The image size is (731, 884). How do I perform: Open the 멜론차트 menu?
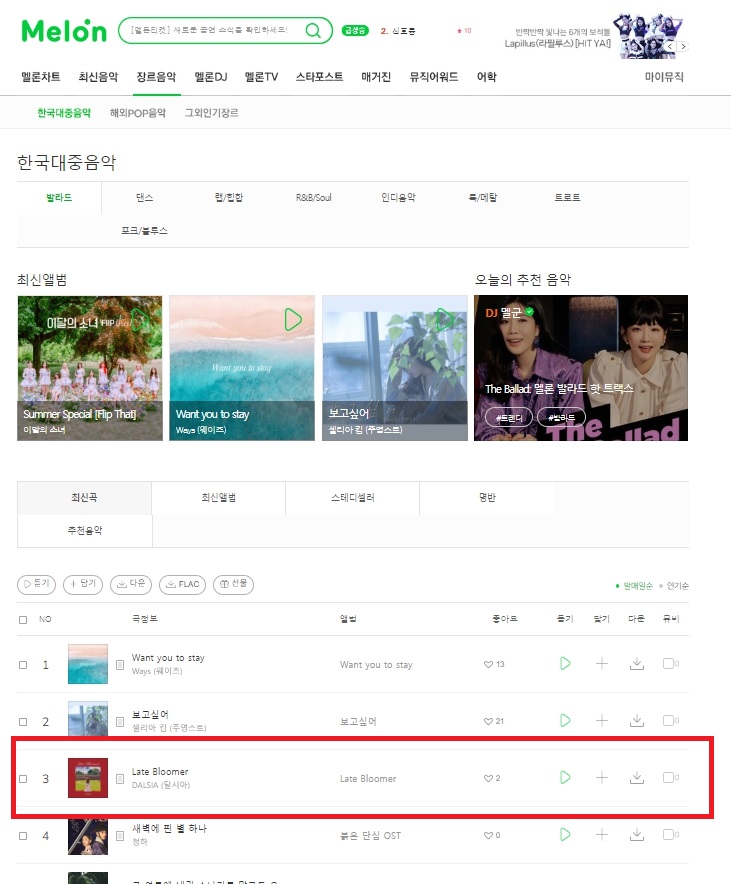[x=41, y=77]
